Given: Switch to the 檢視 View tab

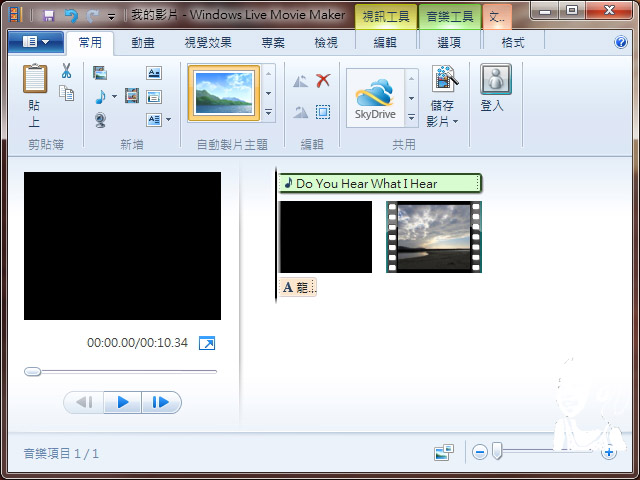Looking at the screenshot, I should [x=326, y=42].
